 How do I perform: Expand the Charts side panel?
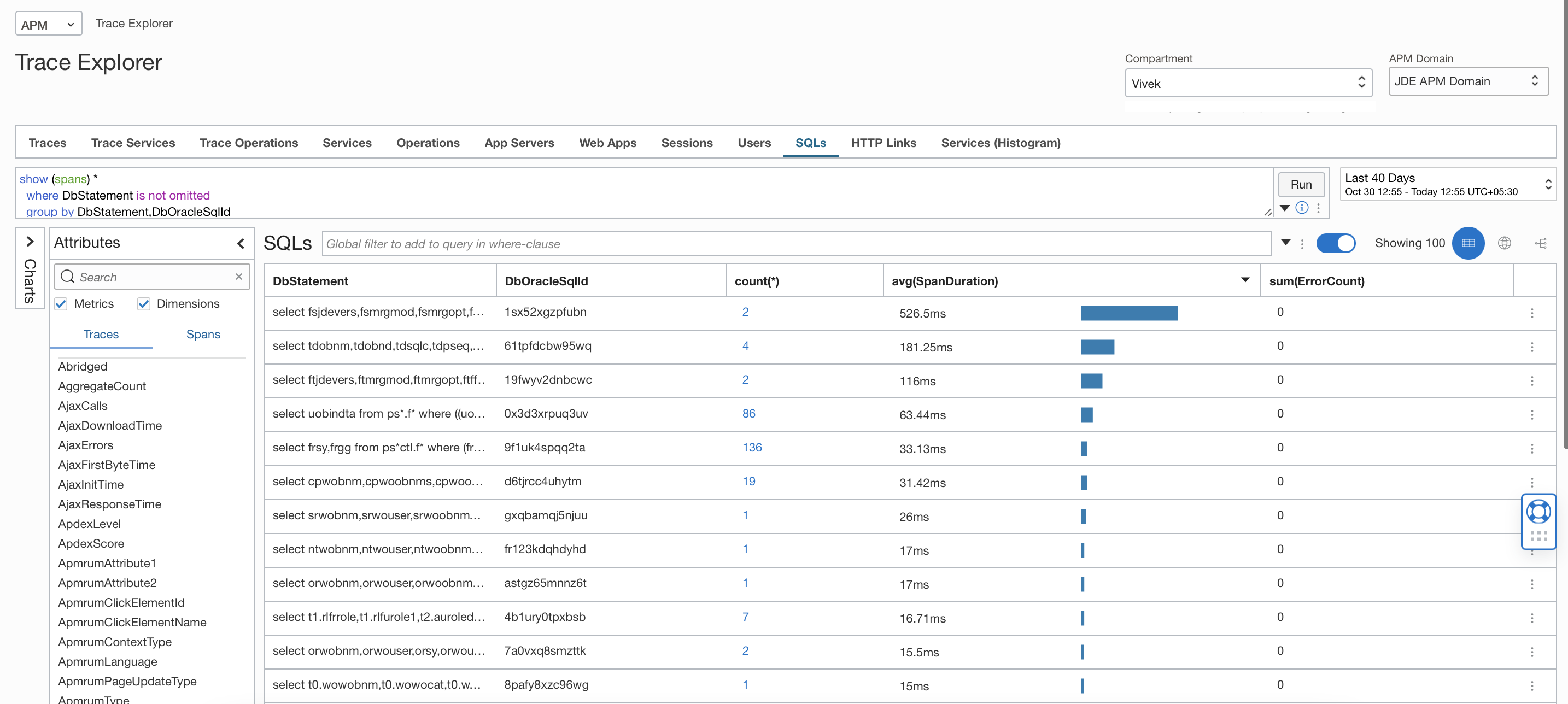30,242
